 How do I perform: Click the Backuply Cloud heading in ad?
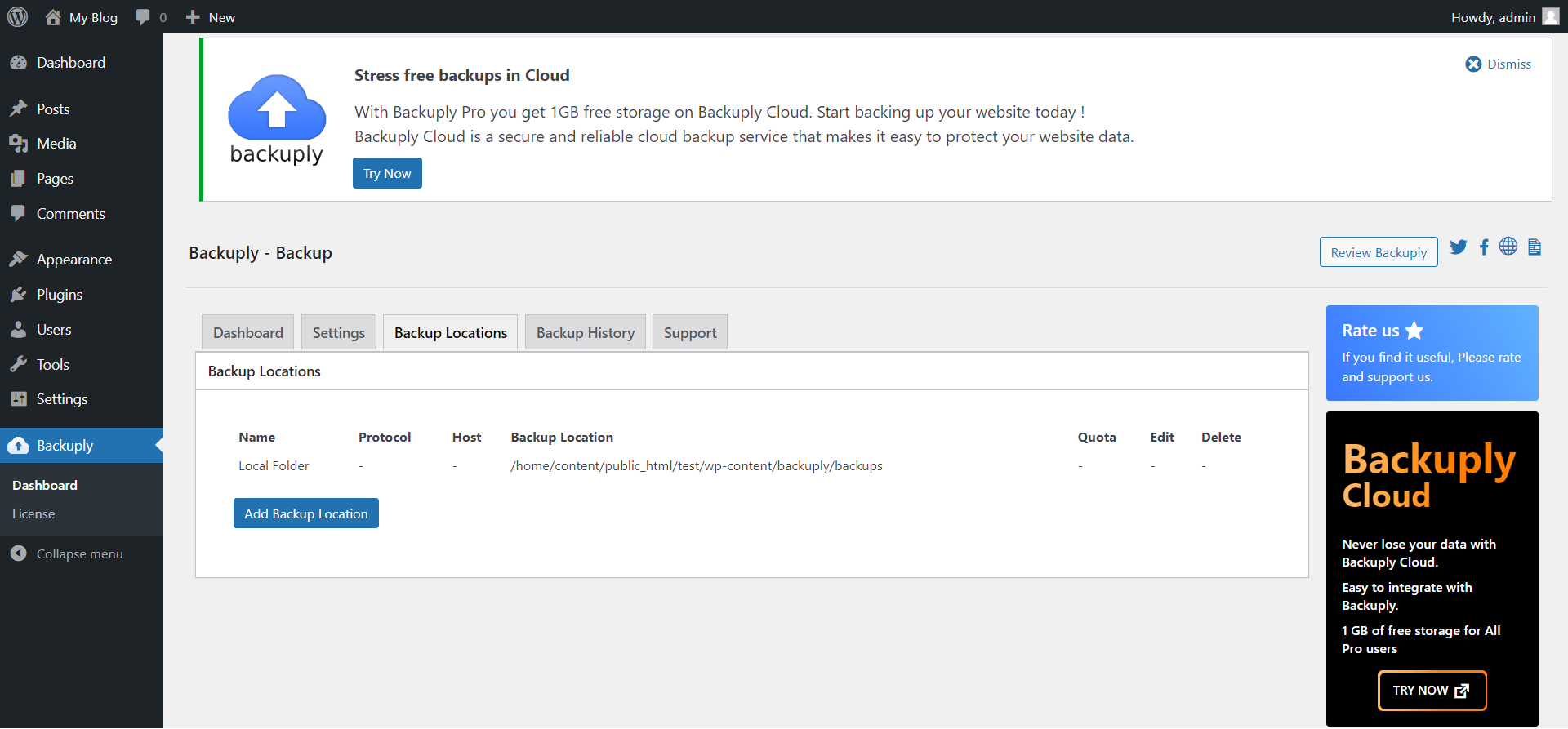pos(1428,478)
